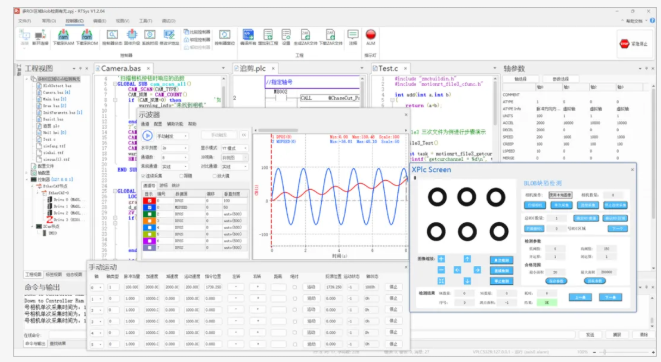The height and width of the screenshot is (362, 661).
Task: Toggle the orange channel 3 display checkbox
Action: pos(149,221)
